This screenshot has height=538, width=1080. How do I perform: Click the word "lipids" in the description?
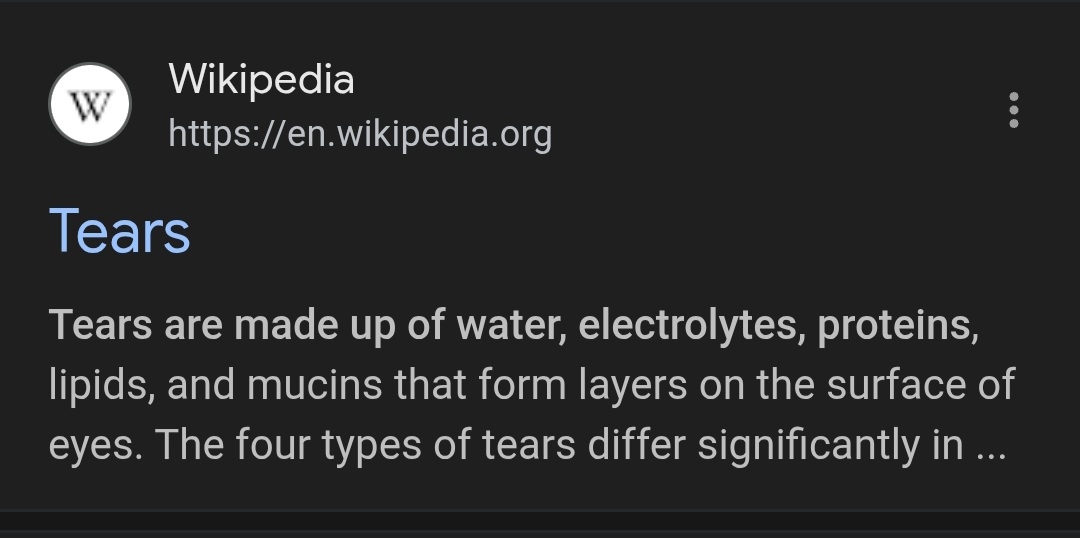tap(96, 385)
